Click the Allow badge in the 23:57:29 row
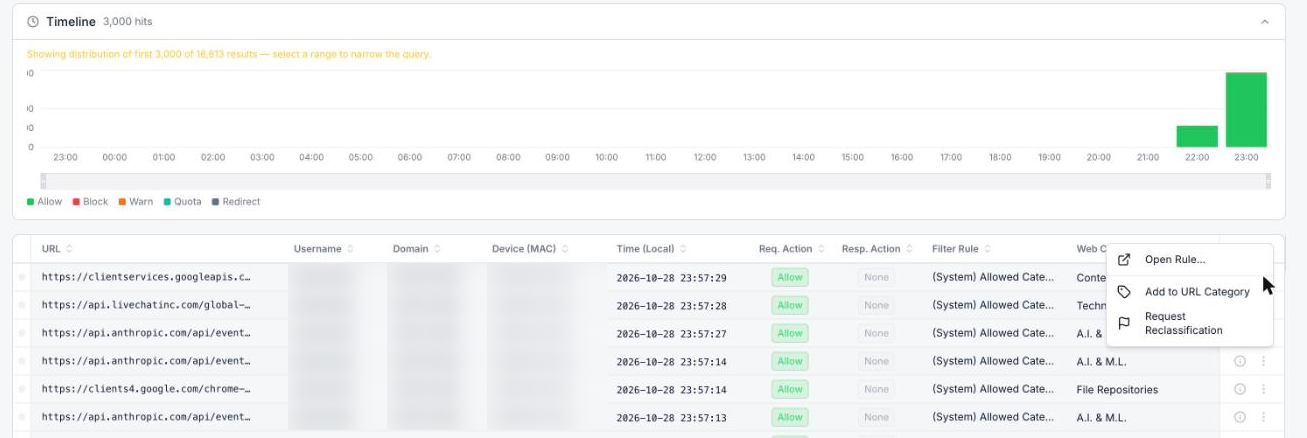1307x438 pixels. tap(790, 277)
